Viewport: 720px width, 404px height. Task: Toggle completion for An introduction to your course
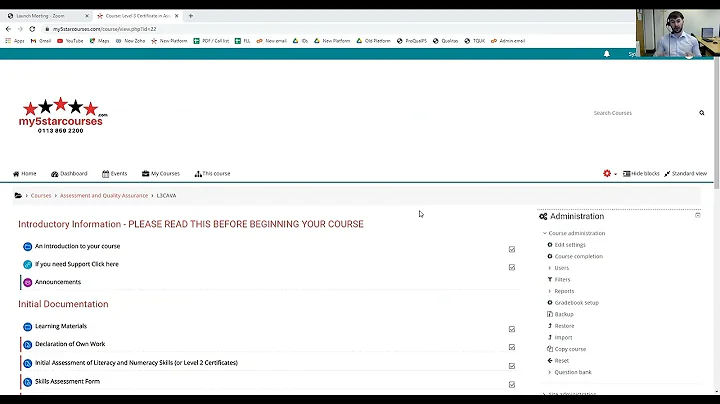click(x=512, y=249)
